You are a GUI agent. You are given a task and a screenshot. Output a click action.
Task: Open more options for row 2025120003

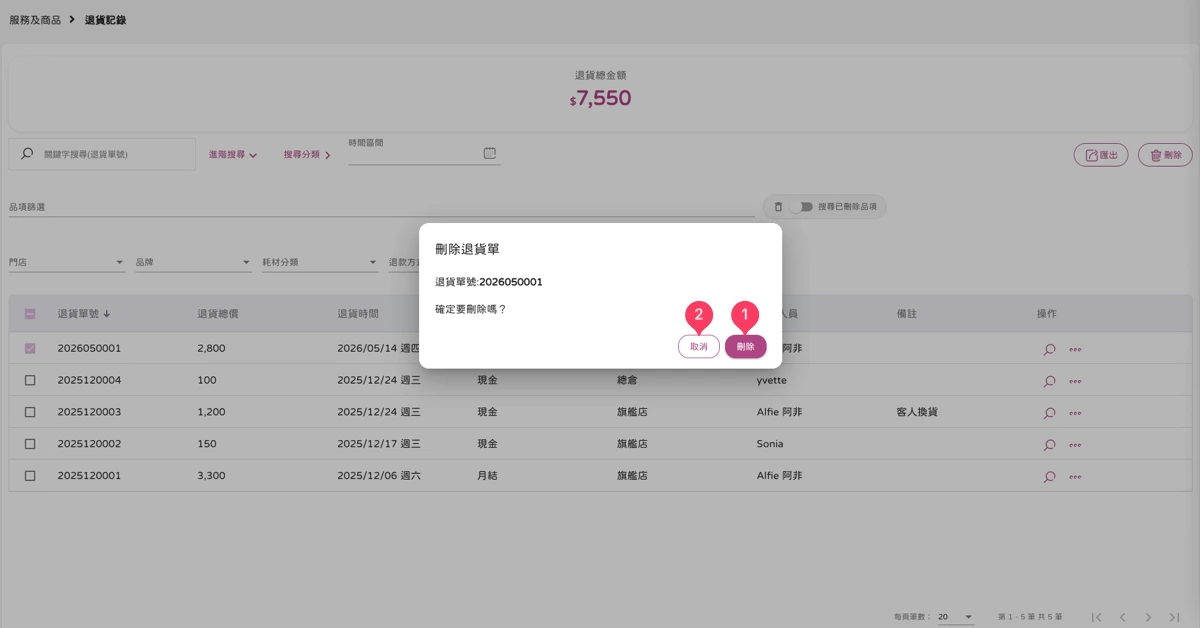[x=1075, y=413]
